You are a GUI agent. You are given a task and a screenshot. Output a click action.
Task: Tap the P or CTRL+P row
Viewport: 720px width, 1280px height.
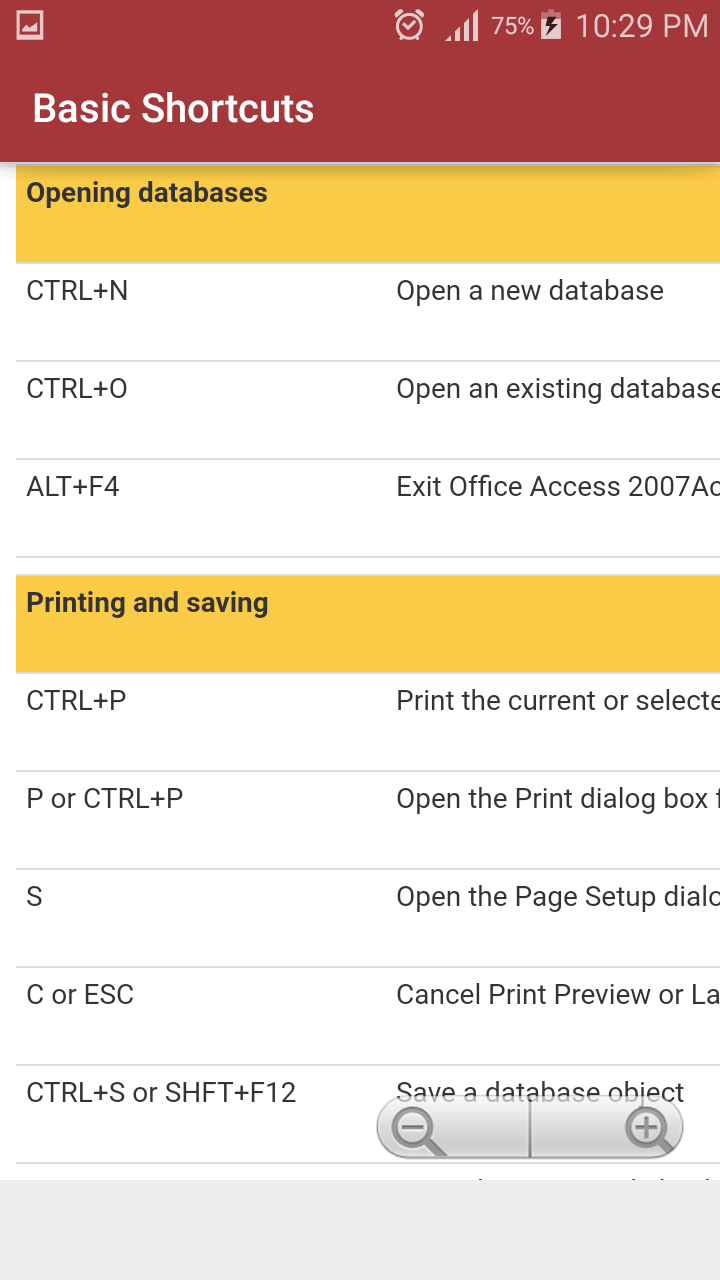(368, 820)
